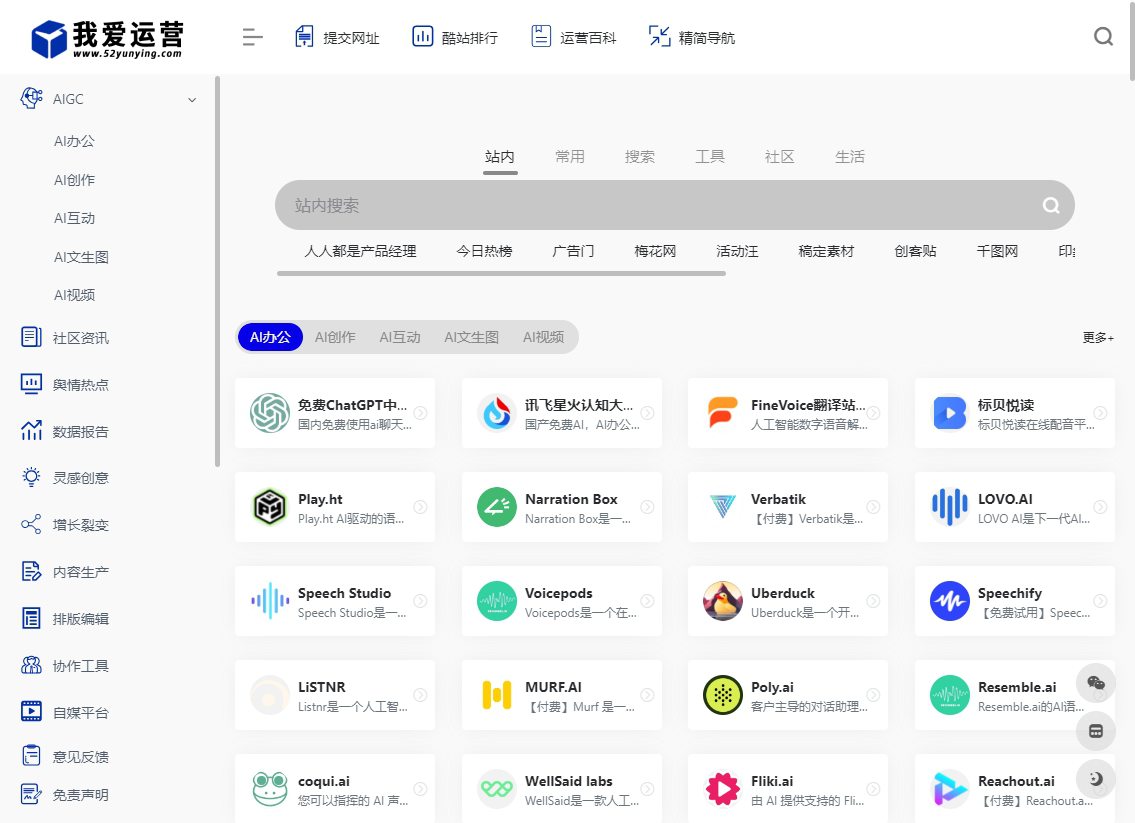Screen dimensions: 1135x823
Task: Switch to the 站内 search tab
Action: point(499,156)
